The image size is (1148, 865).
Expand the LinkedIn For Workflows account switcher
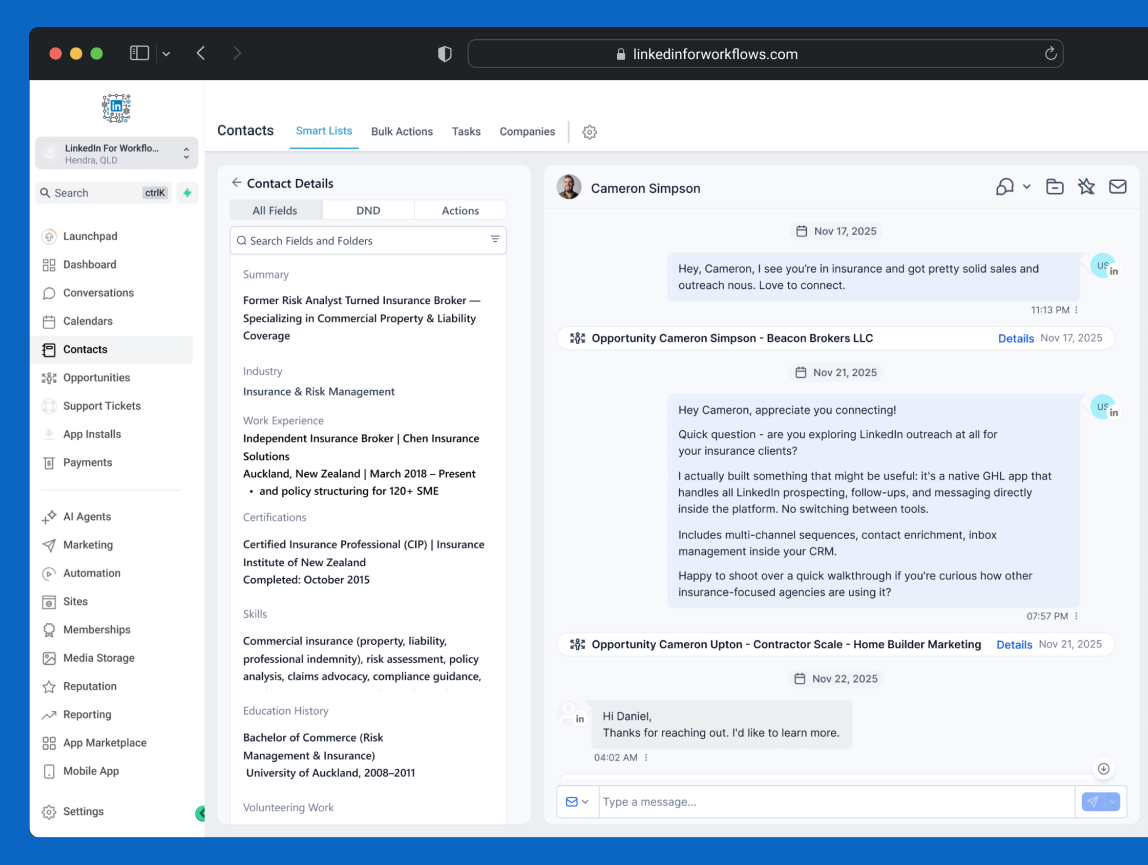(x=117, y=152)
